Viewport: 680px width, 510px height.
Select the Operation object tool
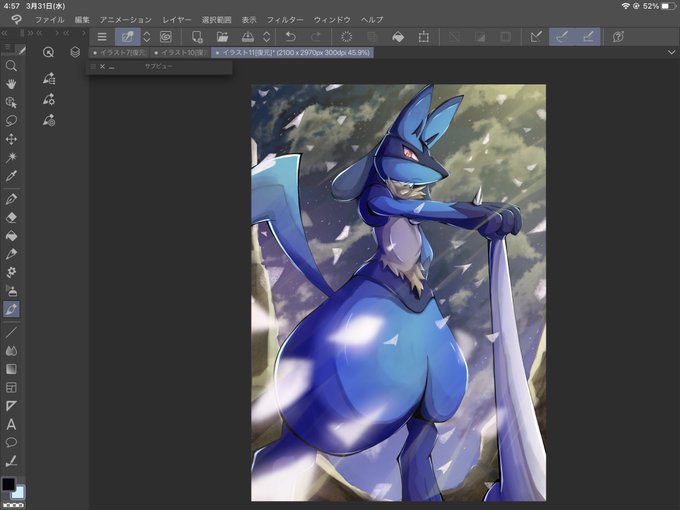11,102
